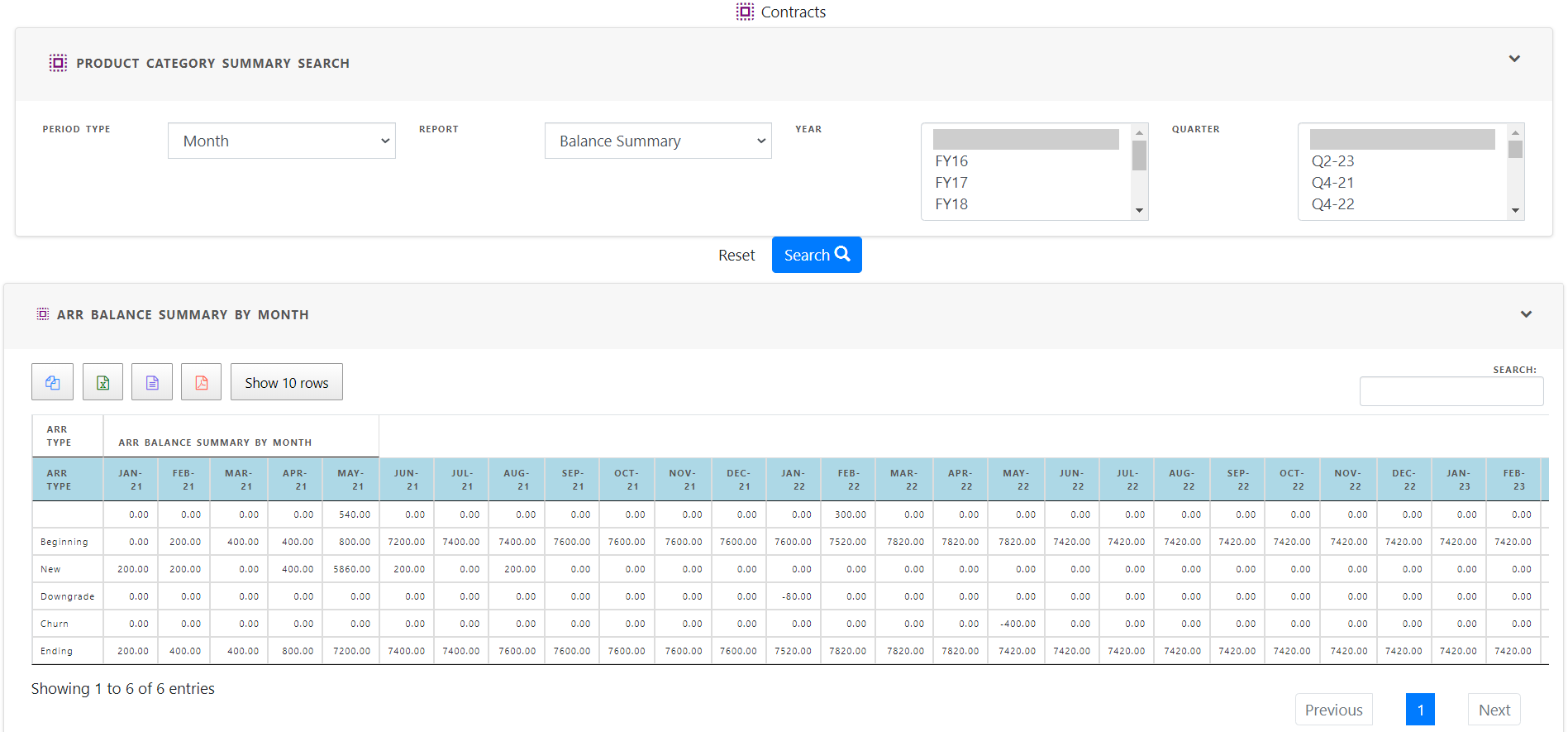The width and height of the screenshot is (1568, 732).
Task: Click the Search button
Action: pos(817,255)
